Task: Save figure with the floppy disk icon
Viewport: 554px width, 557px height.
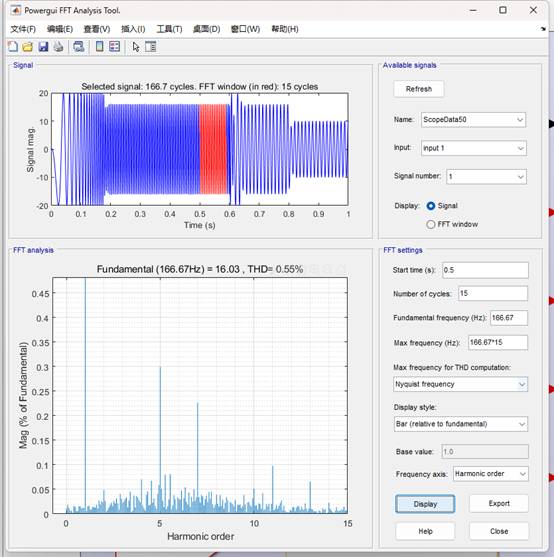Action: [x=43, y=47]
